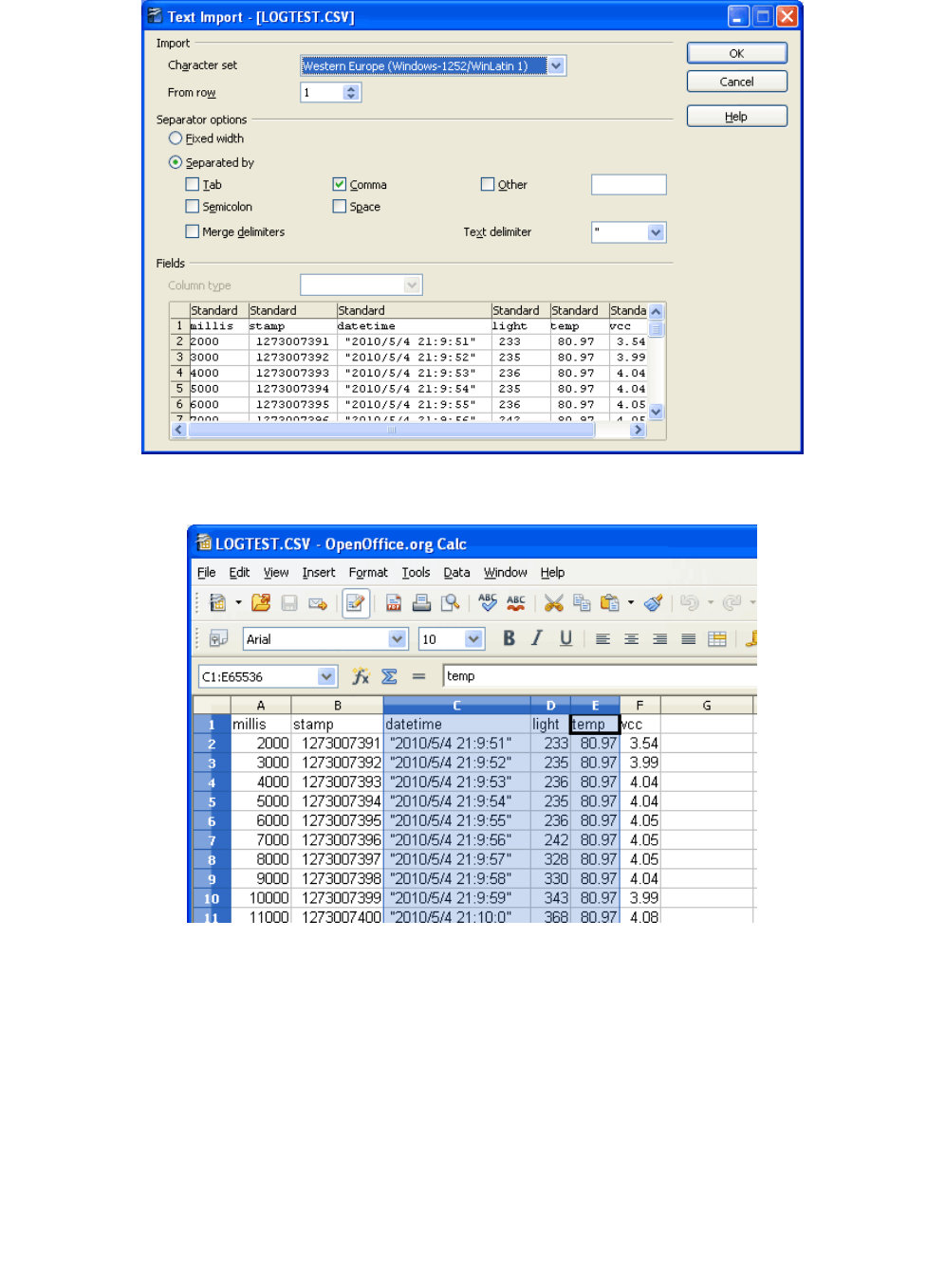
Task: Check the Tab separator checkbox
Action: click(193, 184)
